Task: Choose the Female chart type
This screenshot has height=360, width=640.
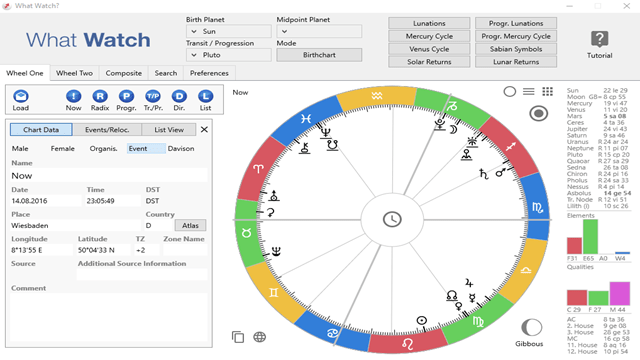Action: 62,149
